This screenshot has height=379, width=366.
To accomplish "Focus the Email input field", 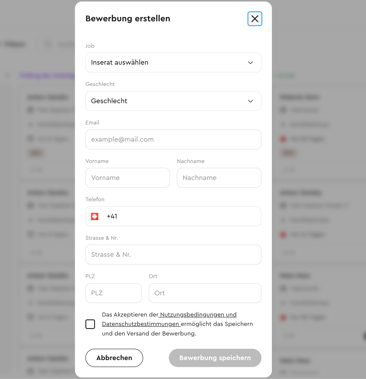I will point(173,139).
